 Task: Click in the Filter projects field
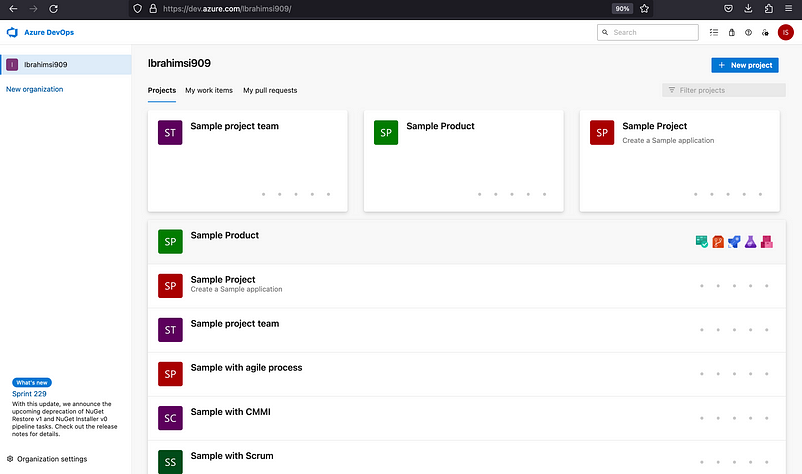(x=724, y=90)
